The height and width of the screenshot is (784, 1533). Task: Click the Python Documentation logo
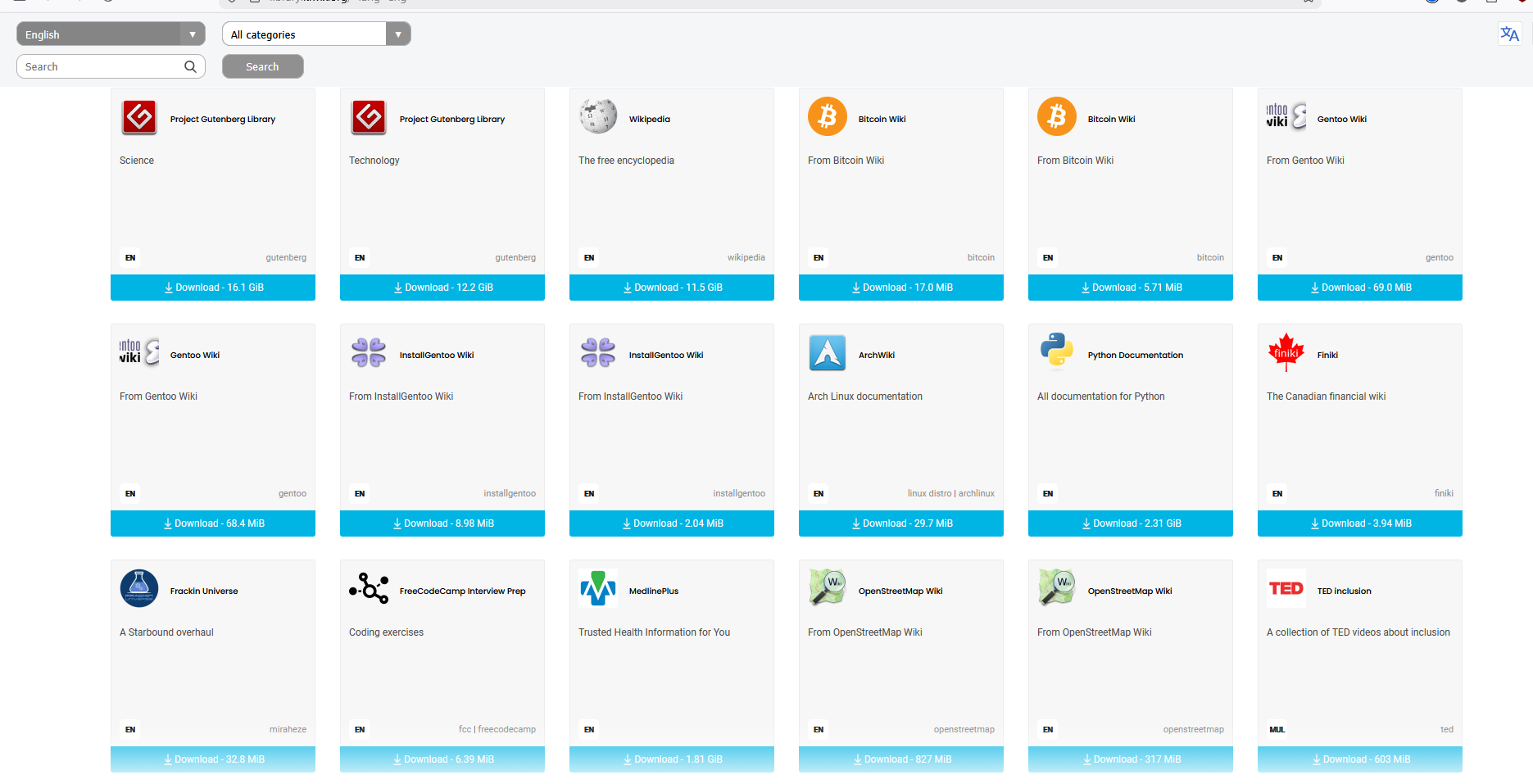click(x=1057, y=353)
